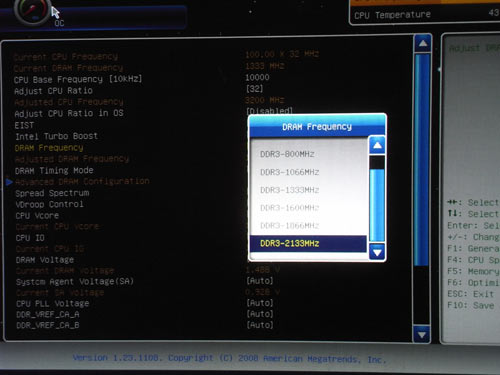Click the main list scroll-up arrow
This screenshot has height=375, width=500.
(423, 43)
